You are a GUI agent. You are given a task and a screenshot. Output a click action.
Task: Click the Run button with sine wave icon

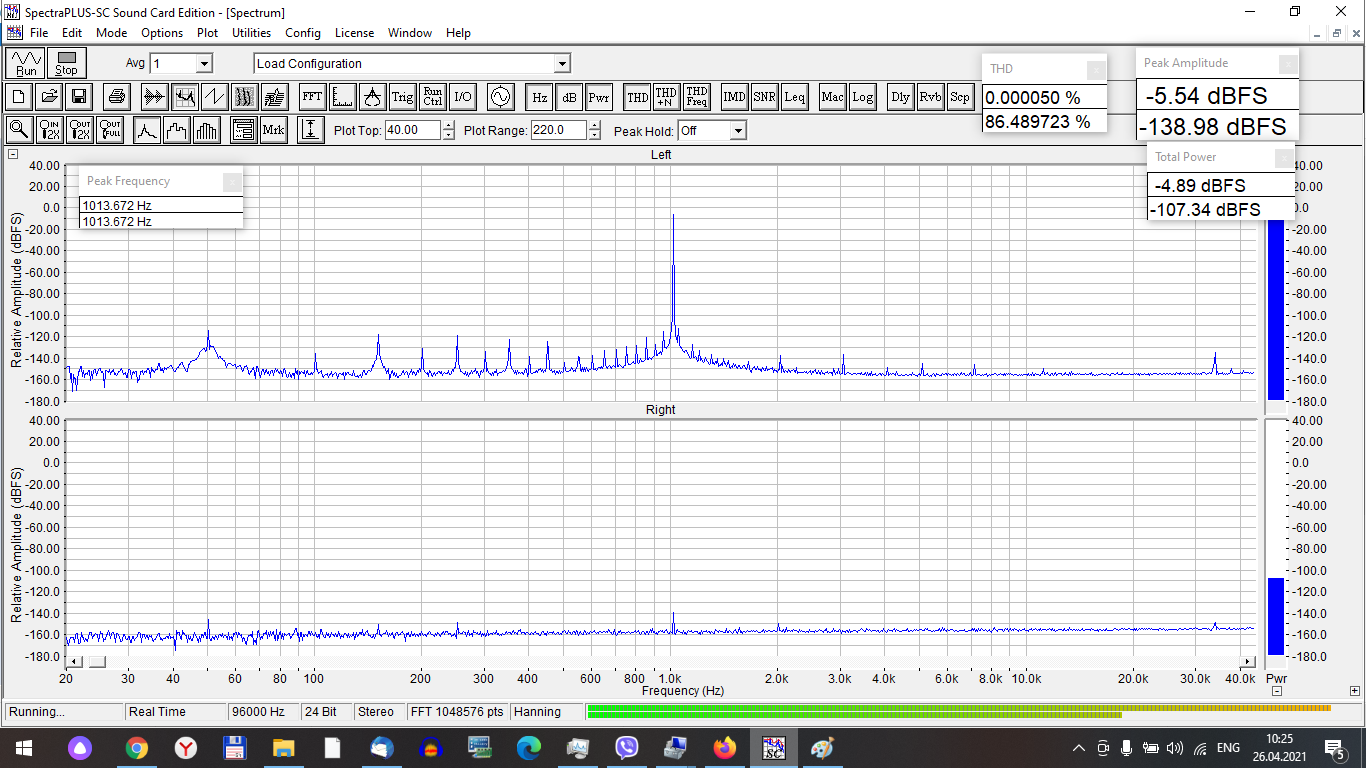pos(26,64)
